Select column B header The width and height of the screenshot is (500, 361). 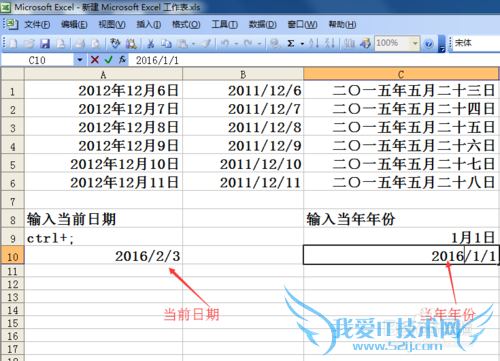point(243,74)
